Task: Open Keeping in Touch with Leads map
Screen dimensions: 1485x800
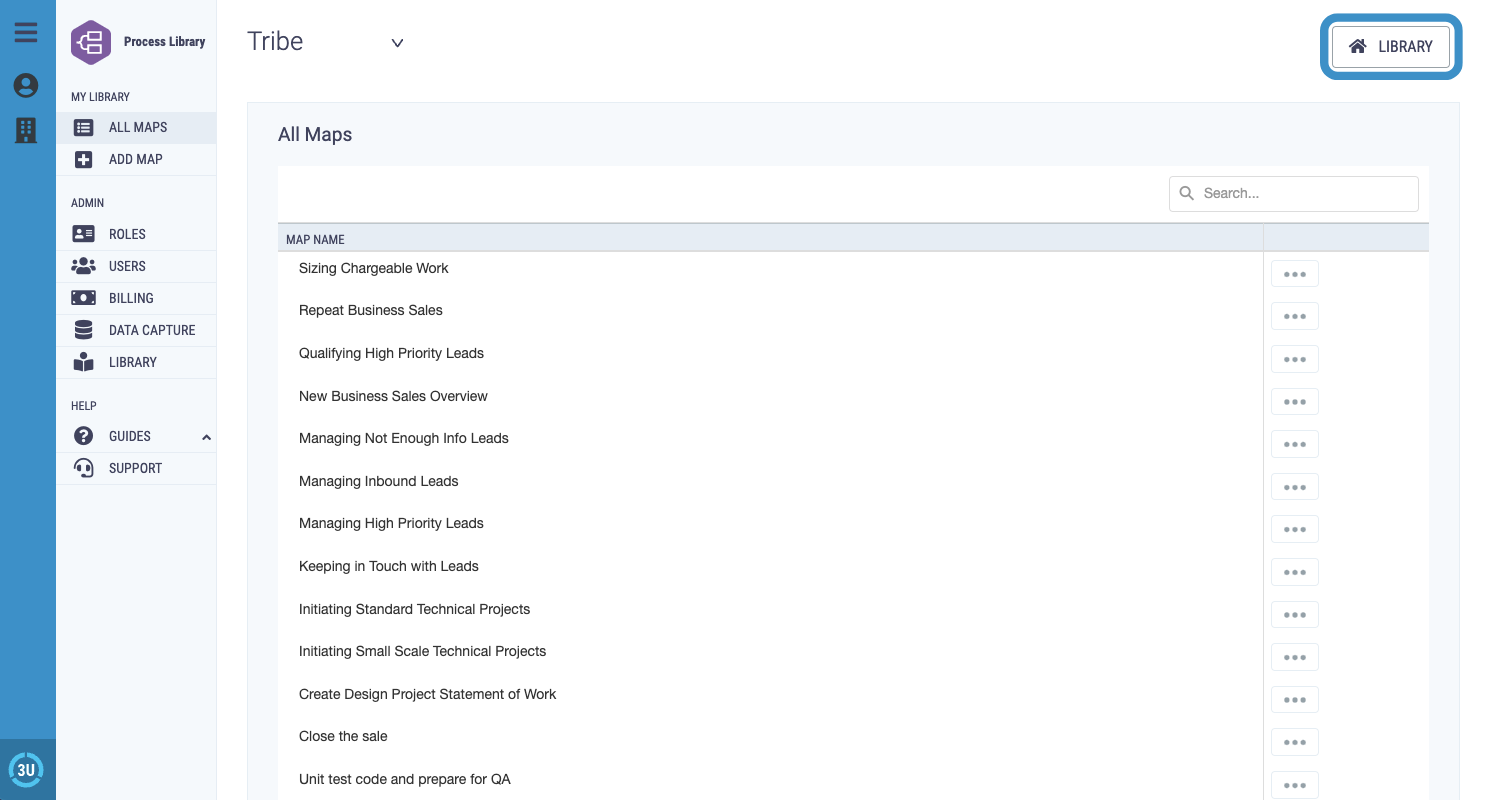Action: pyautogui.click(x=389, y=566)
